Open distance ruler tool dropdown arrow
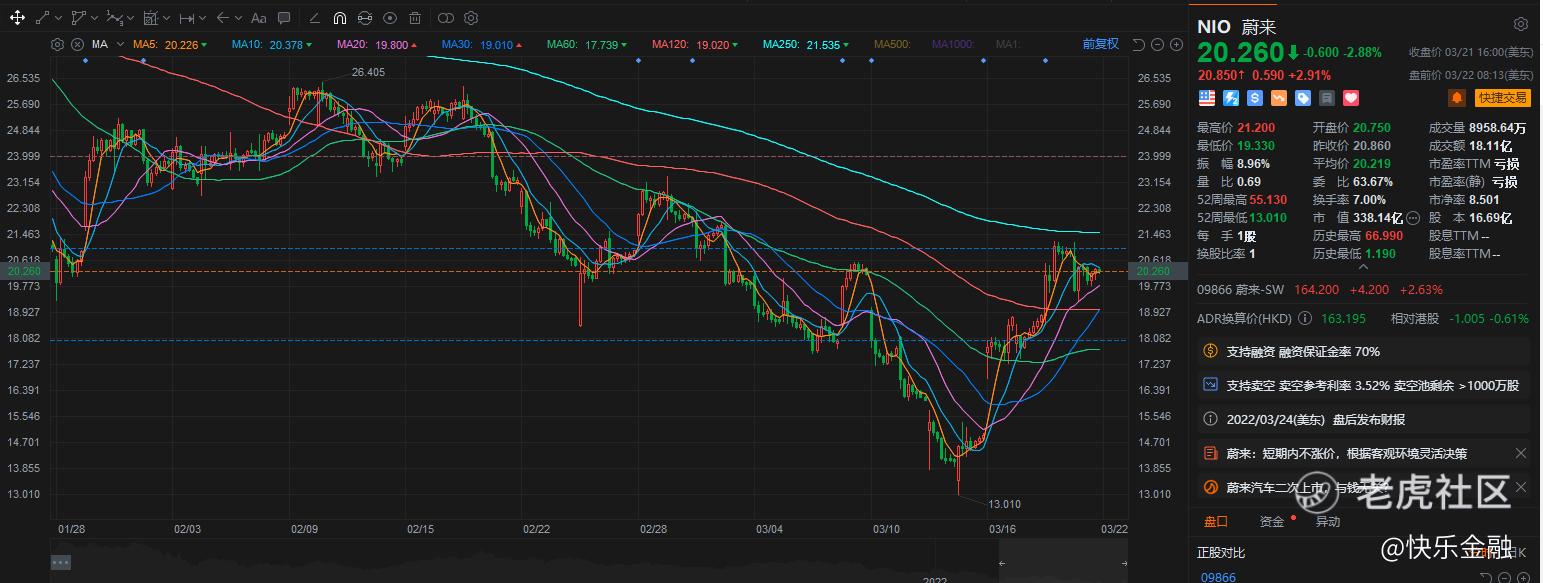 [202, 18]
